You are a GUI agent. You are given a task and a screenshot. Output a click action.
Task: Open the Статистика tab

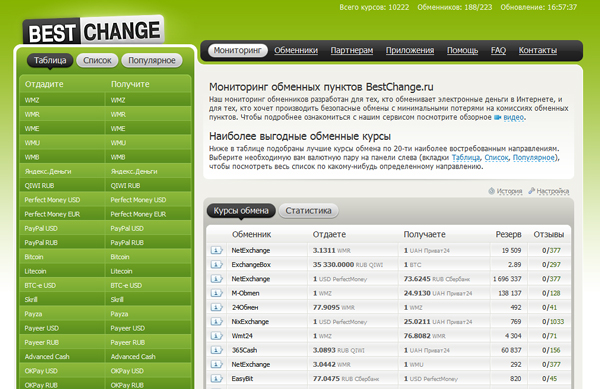(x=308, y=211)
